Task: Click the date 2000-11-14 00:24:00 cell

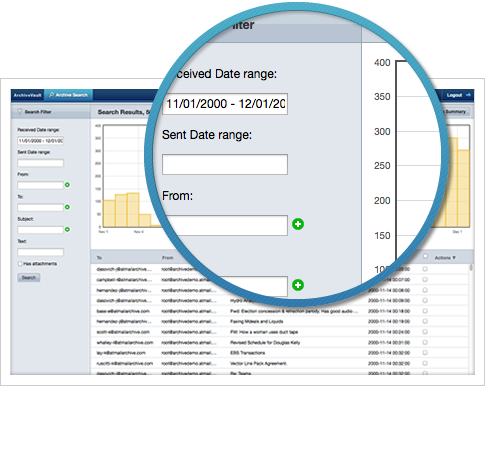Action: (389, 332)
